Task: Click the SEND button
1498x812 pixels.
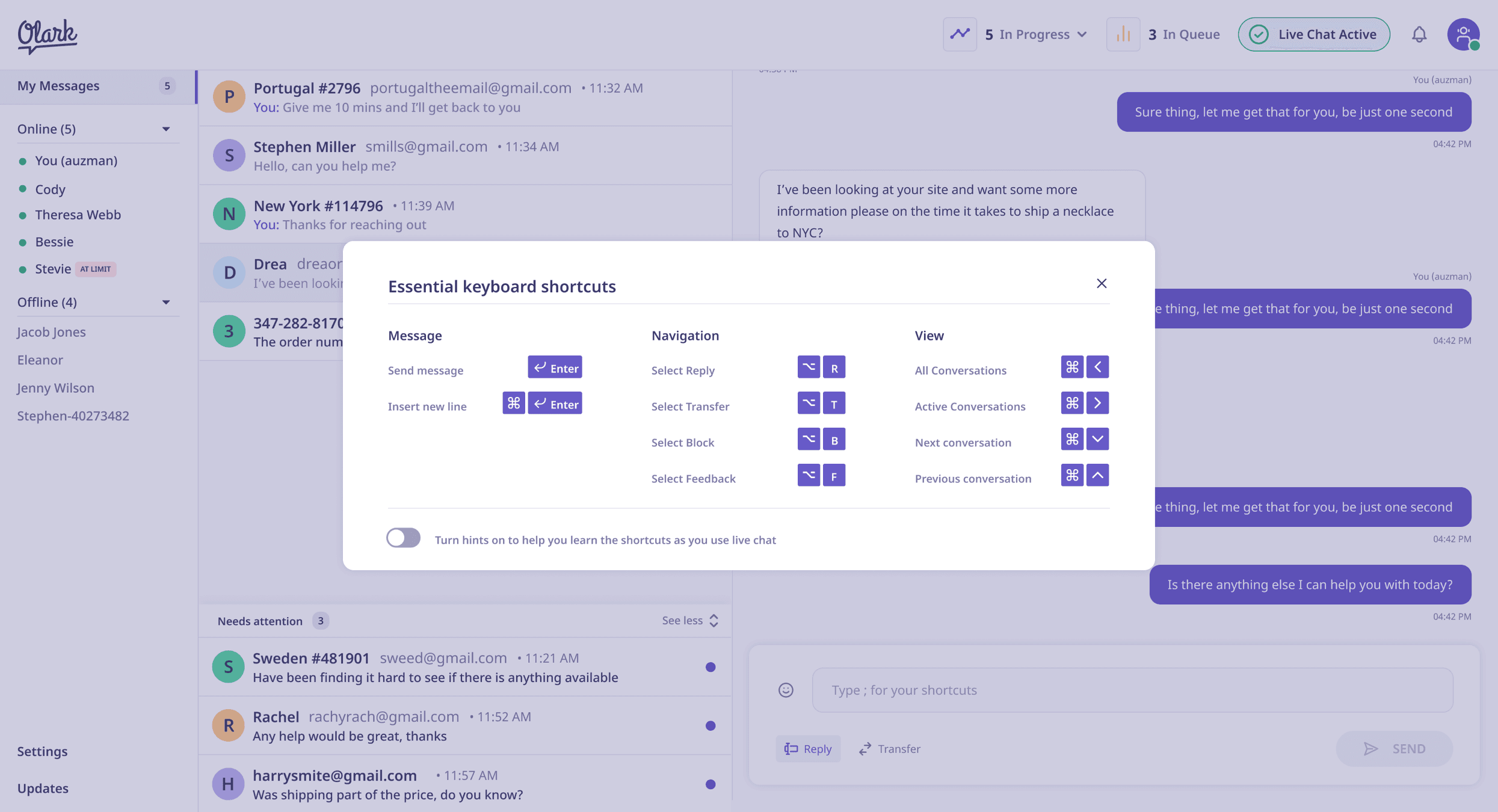Action: [1395, 749]
